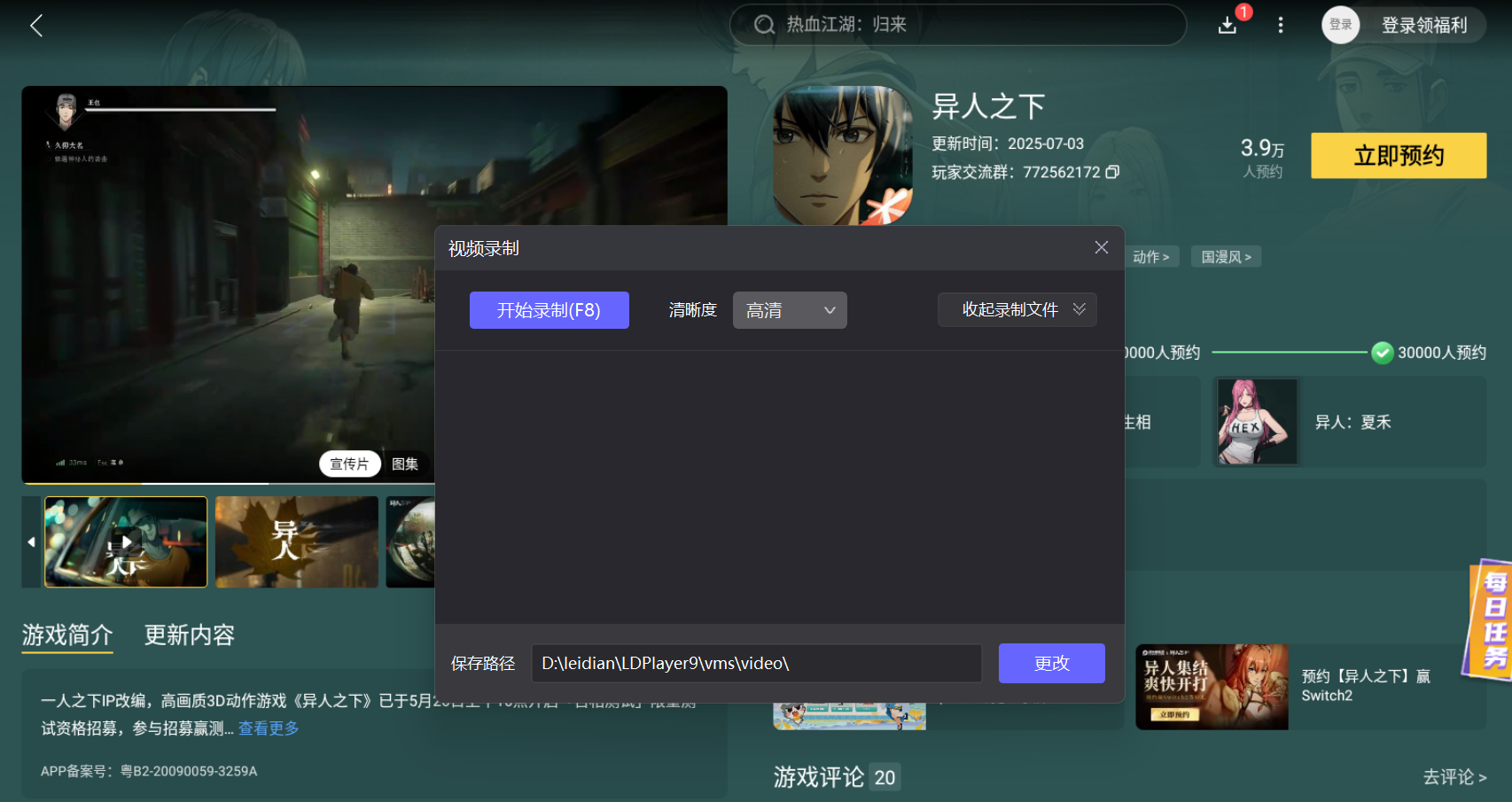The image size is (1512, 802).
Task: Switch to the 游戏简介 tab
Action: pyautogui.click(x=67, y=635)
